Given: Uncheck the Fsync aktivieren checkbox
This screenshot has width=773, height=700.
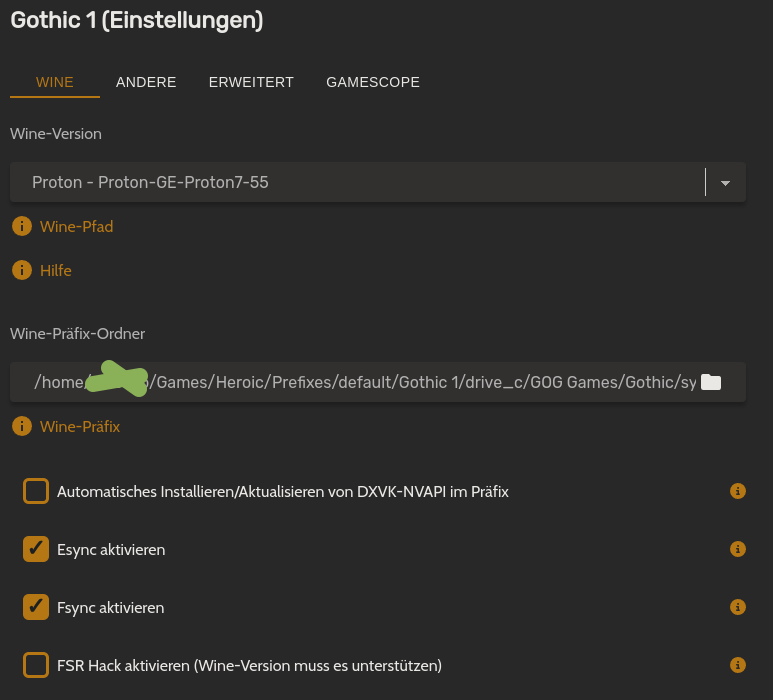Looking at the screenshot, I should coord(36,607).
